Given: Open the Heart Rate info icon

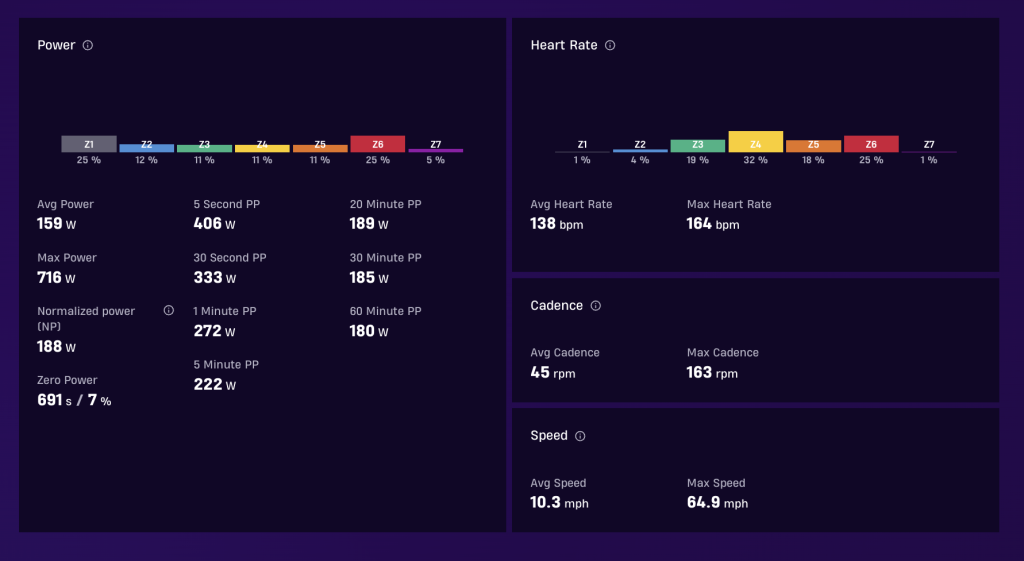Looking at the screenshot, I should point(610,45).
